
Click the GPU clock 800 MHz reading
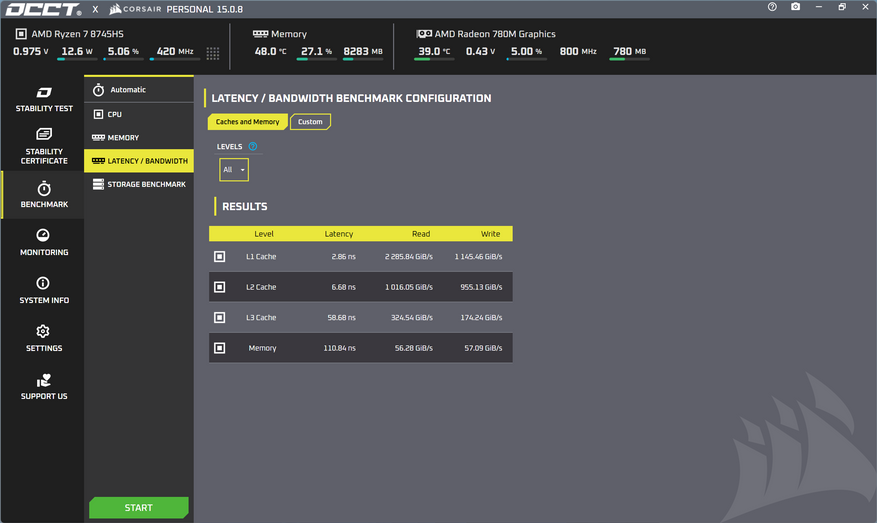coord(578,51)
